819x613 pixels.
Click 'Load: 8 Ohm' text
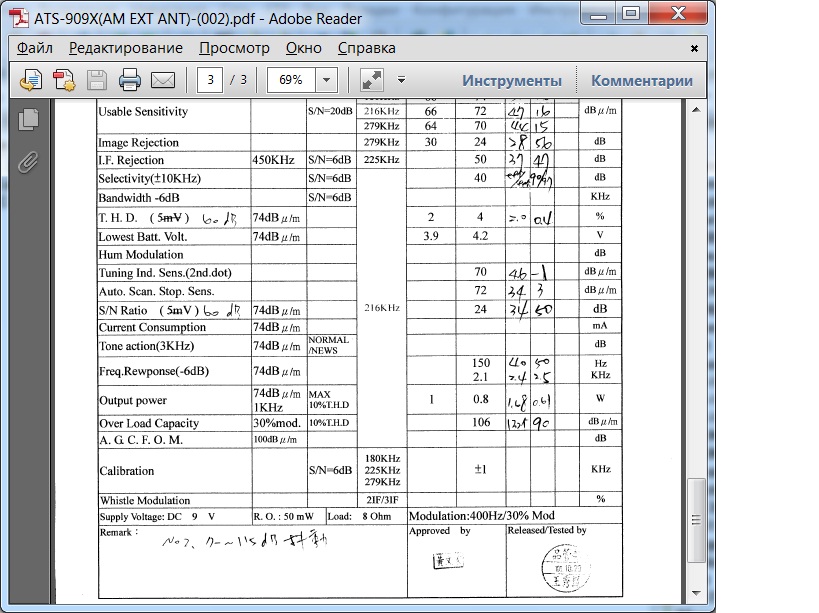(359, 516)
